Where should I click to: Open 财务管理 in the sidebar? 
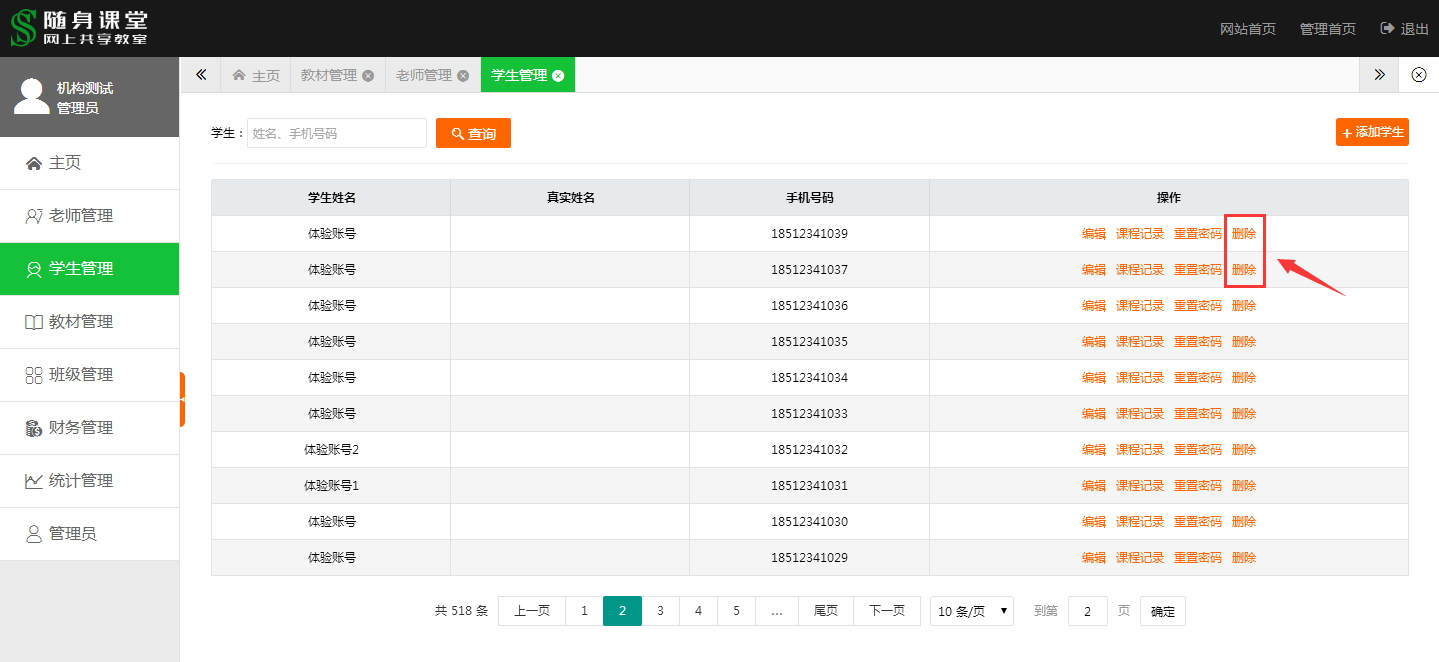tap(80, 428)
